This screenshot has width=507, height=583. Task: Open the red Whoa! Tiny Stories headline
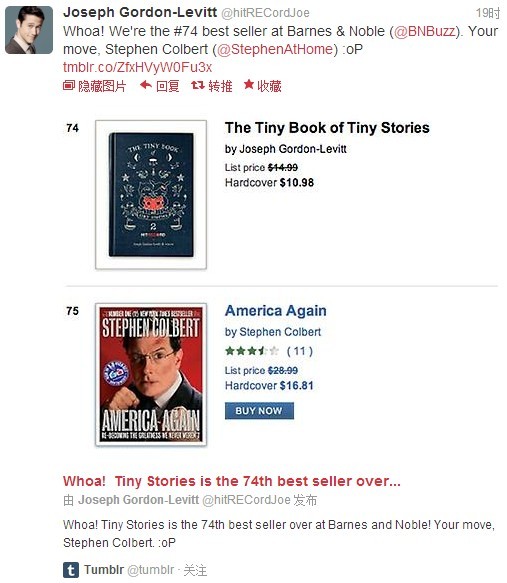pyautogui.click(x=232, y=481)
